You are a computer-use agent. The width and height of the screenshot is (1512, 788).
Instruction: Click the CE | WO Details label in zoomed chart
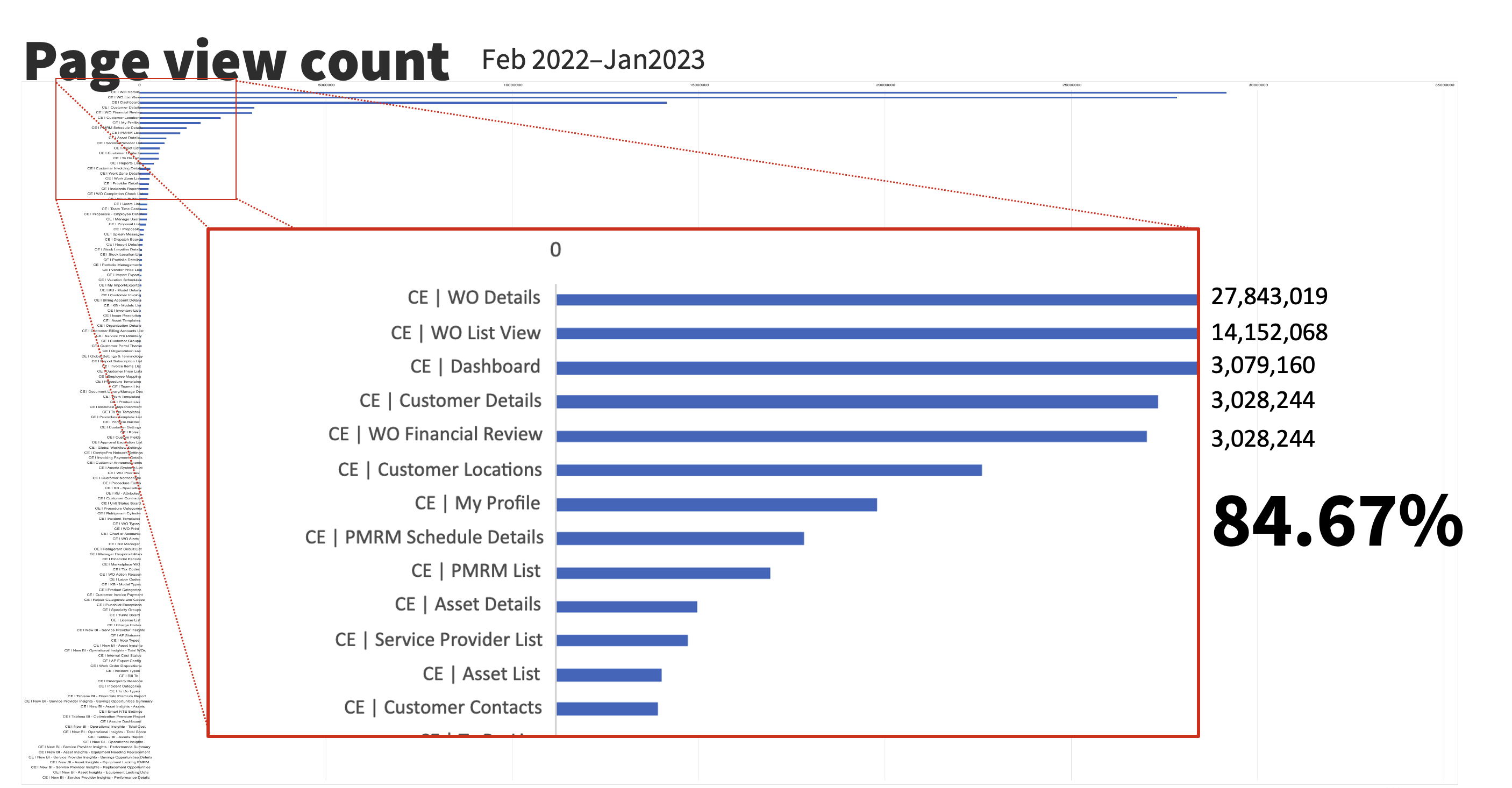point(474,297)
